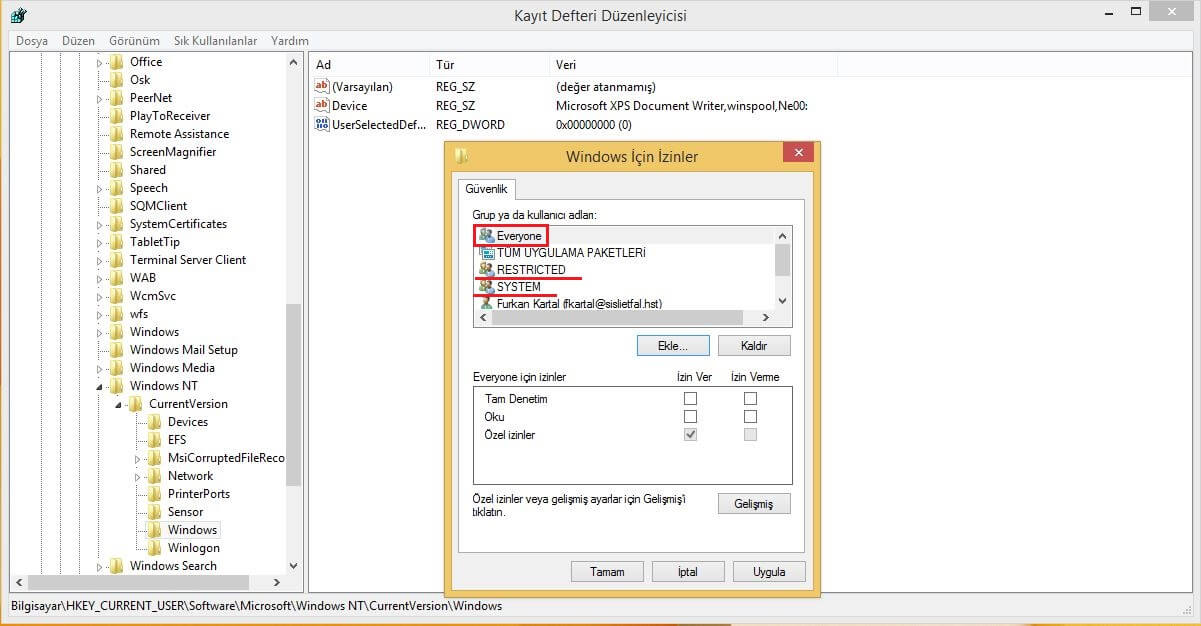The image size is (1201, 626).
Task: Click the ScreenMagnifier folder icon
Action: pos(117,152)
